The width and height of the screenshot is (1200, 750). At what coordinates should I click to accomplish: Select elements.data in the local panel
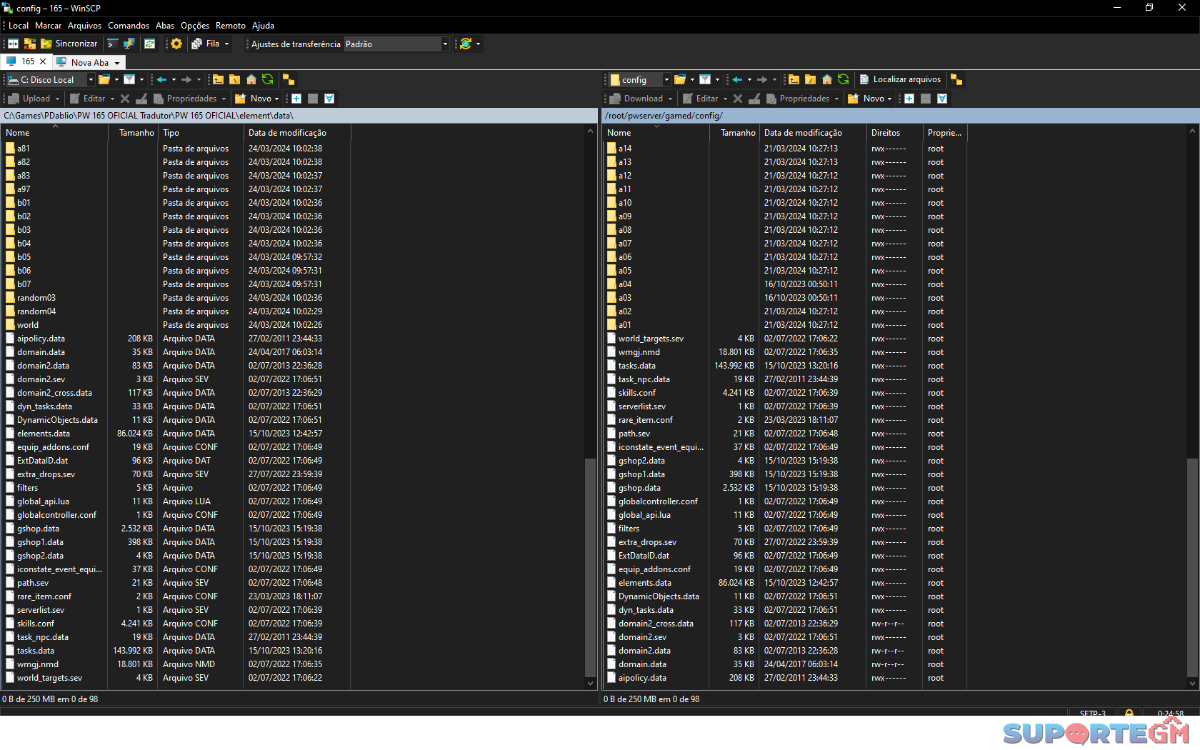tap(43, 433)
